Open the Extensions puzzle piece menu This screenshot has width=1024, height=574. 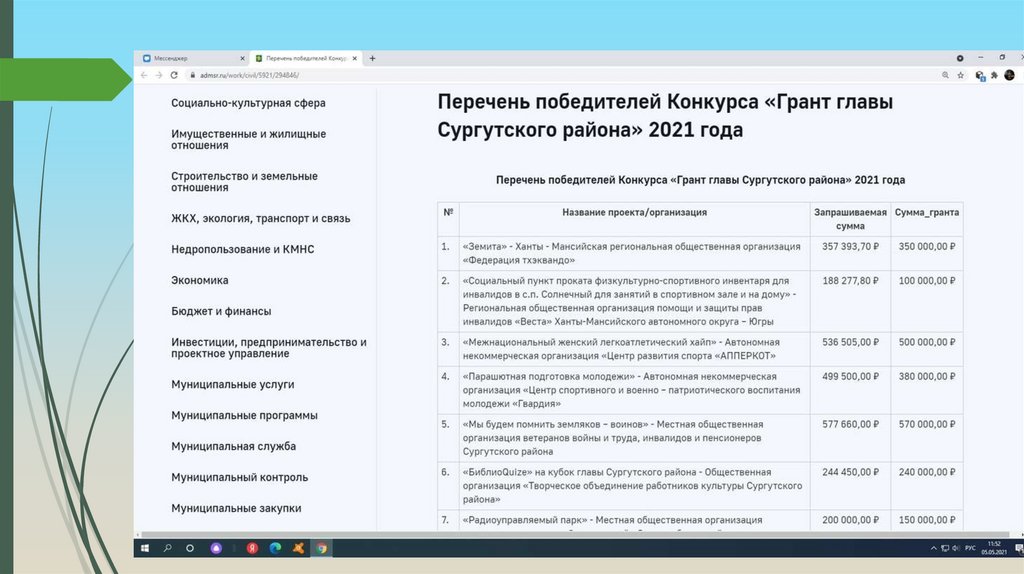click(994, 75)
